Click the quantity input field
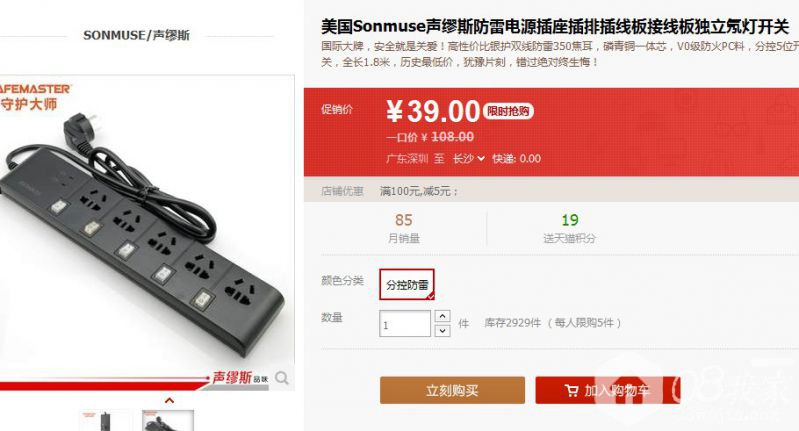Image resolution: width=799 pixels, height=431 pixels. click(x=405, y=324)
